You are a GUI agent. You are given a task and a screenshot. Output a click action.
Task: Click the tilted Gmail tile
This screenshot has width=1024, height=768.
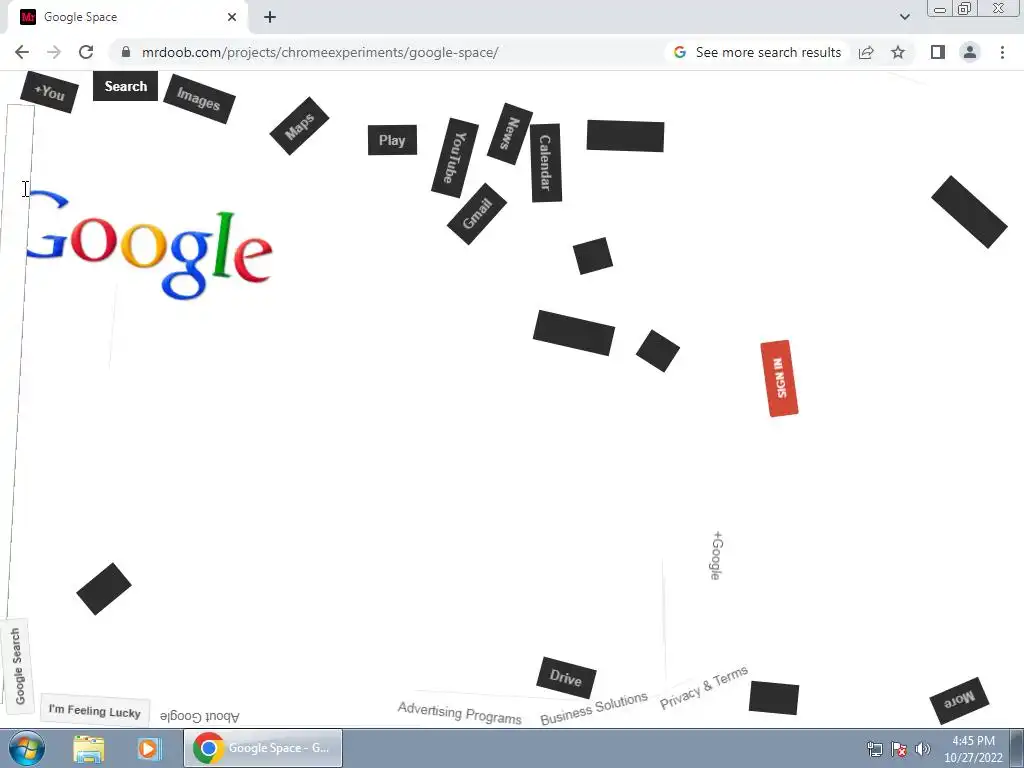pyautogui.click(x=477, y=214)
